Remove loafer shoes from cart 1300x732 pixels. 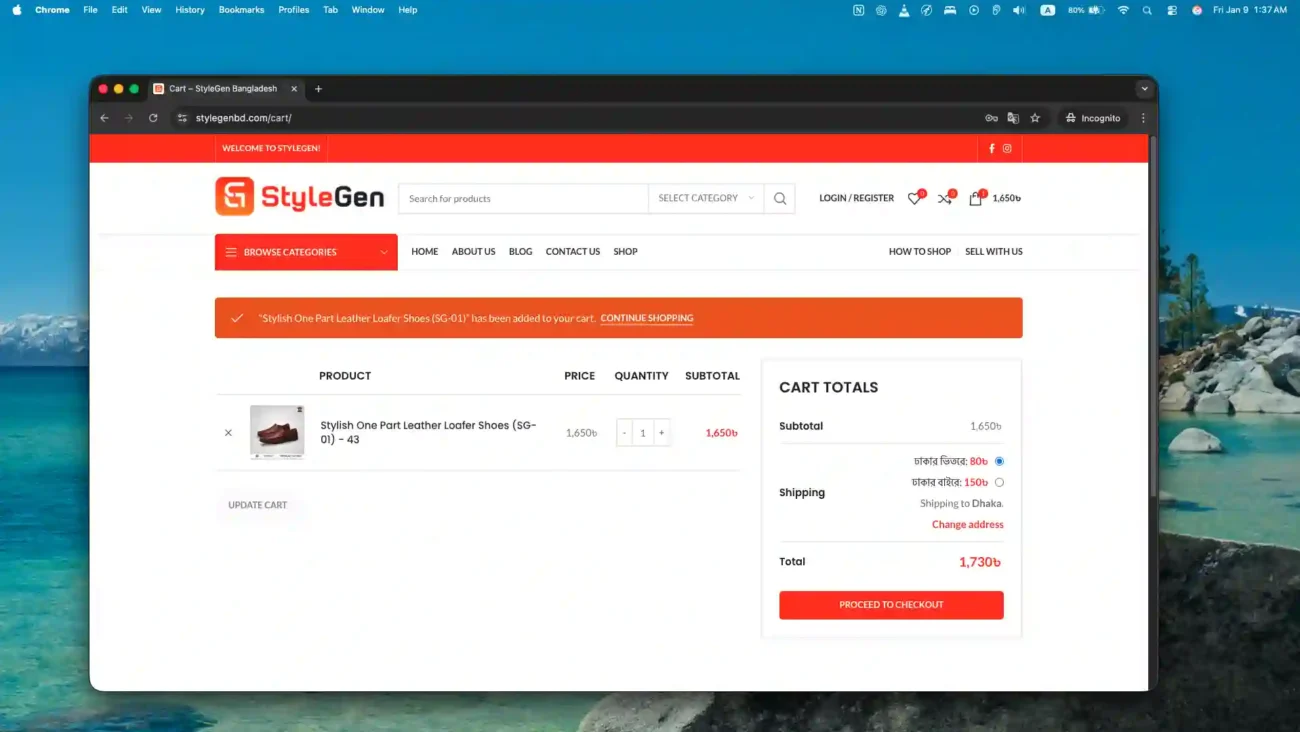[228, 433]
